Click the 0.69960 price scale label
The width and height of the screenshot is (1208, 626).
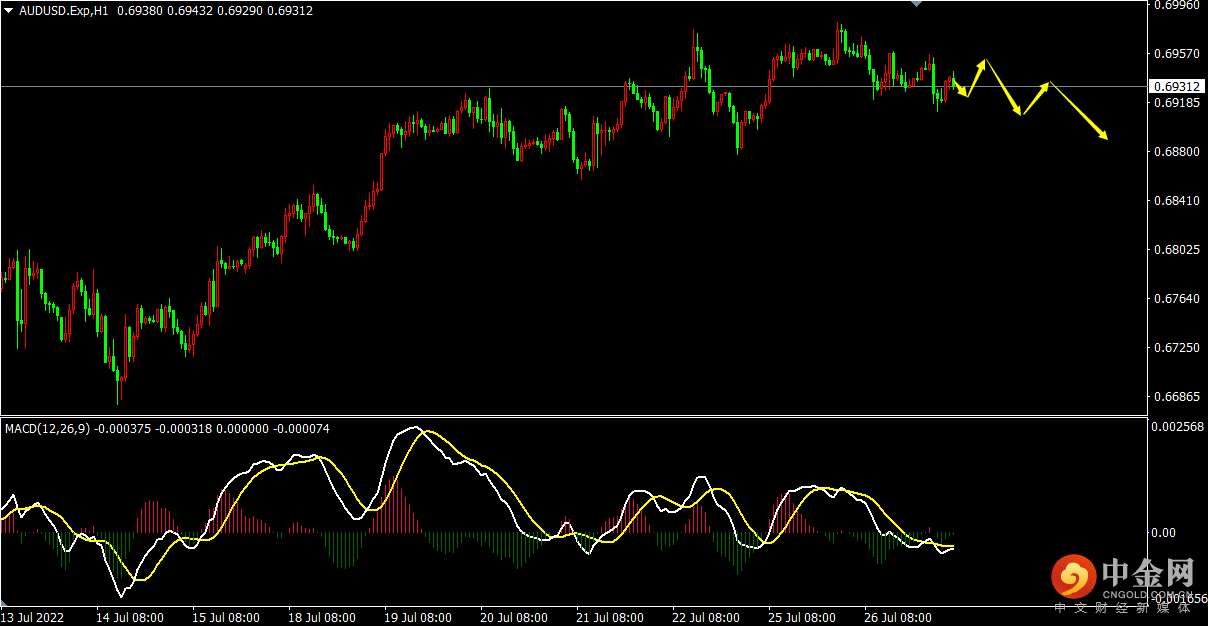(x=1176, y=5)
